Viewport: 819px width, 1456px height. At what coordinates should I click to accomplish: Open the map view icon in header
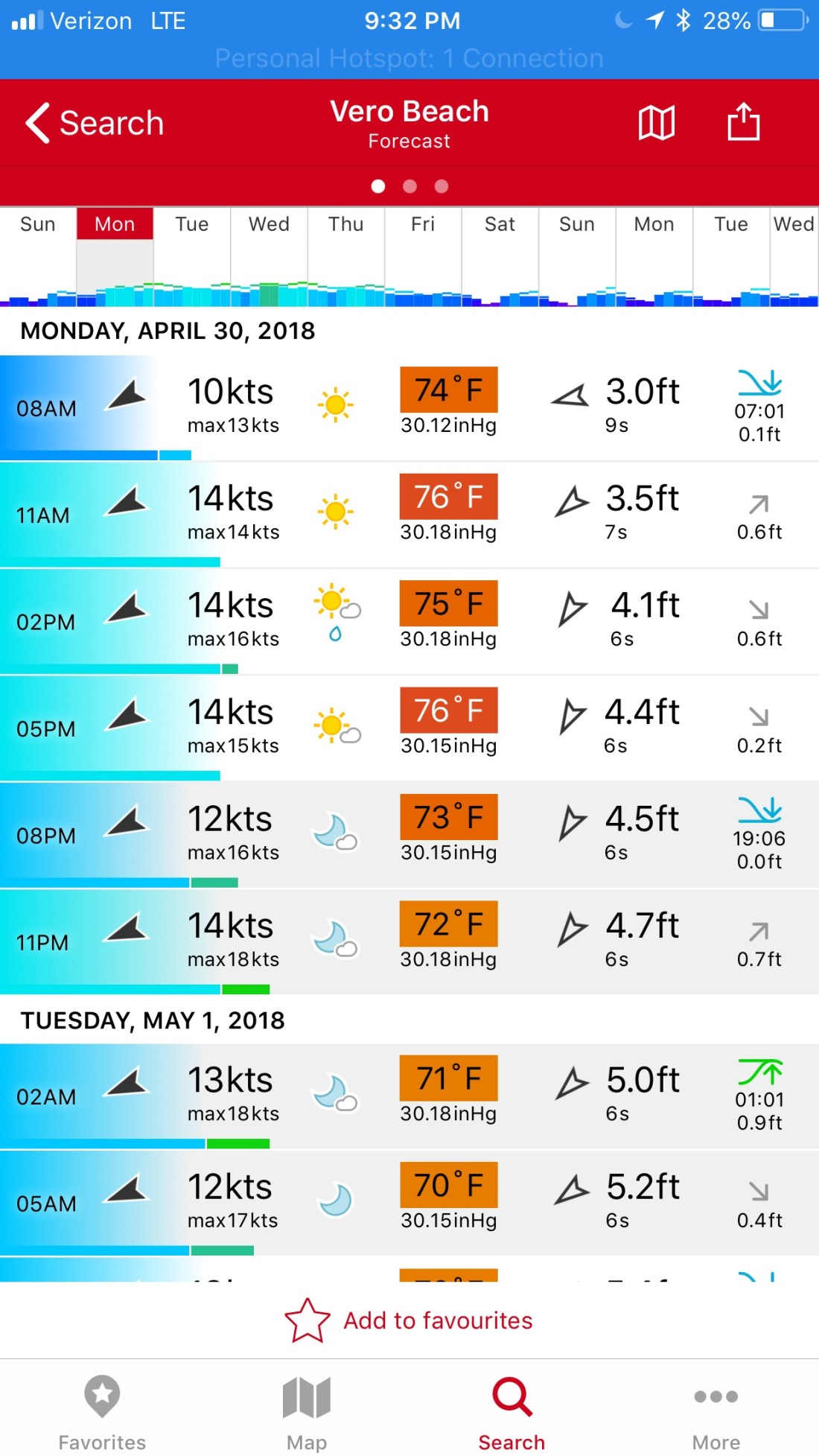656,122
